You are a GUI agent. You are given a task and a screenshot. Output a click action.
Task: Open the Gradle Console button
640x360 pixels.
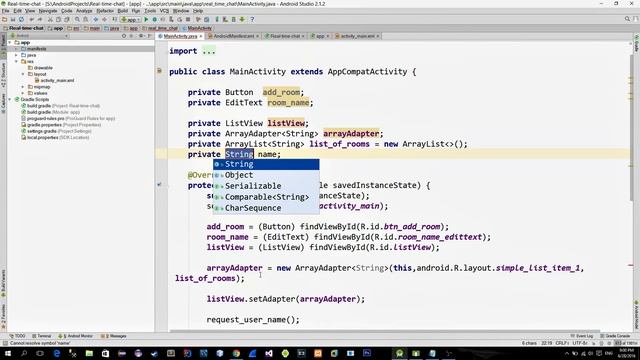pos(616,336)
